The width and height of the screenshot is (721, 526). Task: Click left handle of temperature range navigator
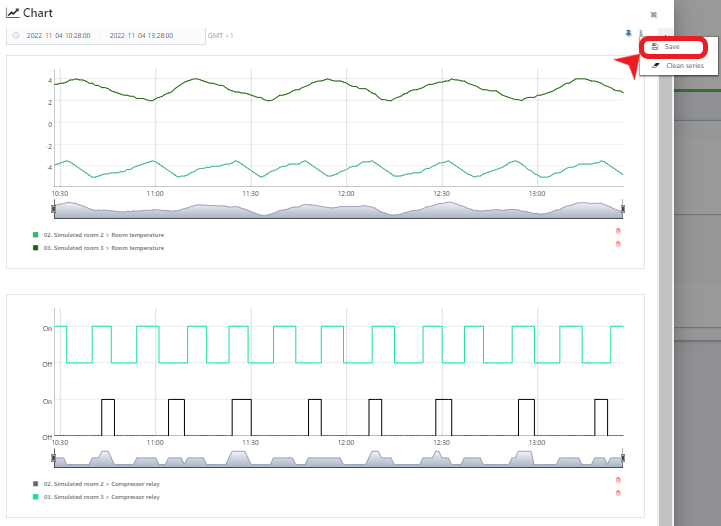(54, 208)
